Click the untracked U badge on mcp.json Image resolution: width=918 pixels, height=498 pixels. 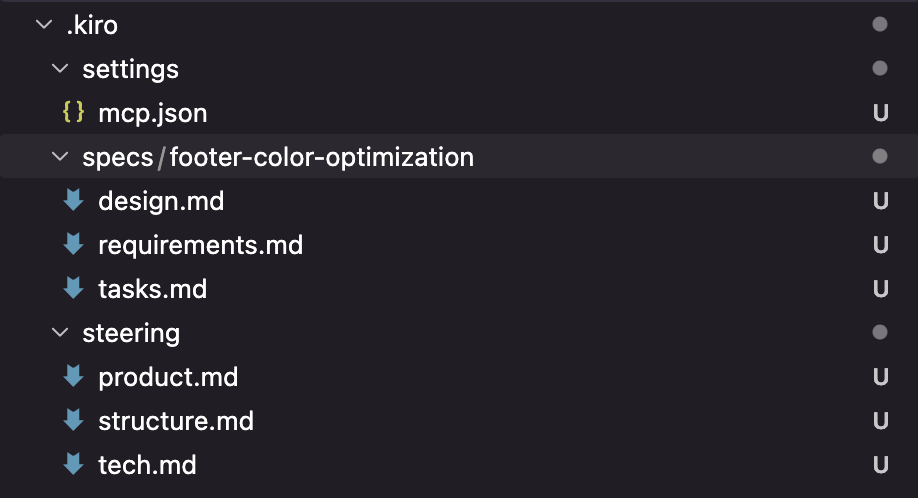click(881, 113)
